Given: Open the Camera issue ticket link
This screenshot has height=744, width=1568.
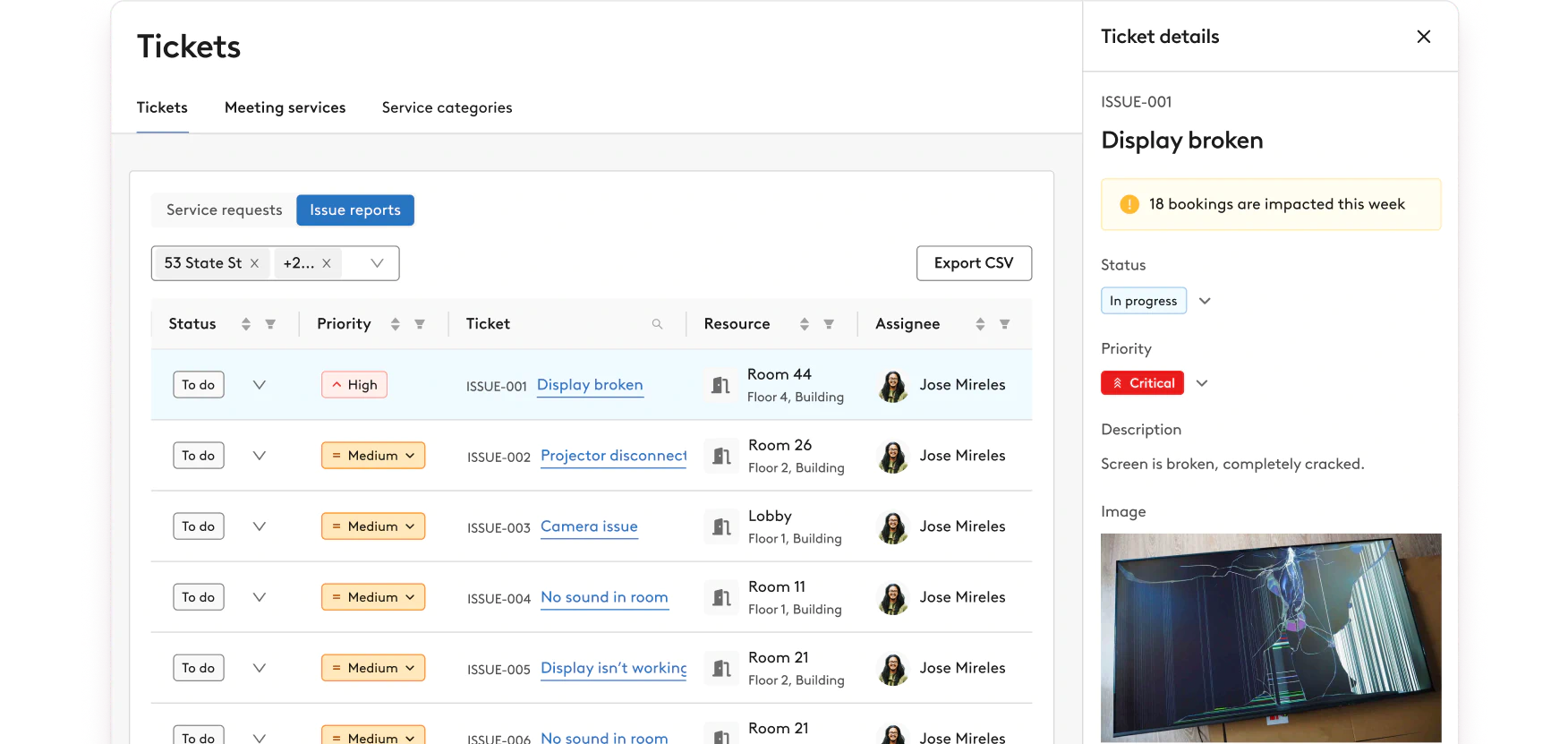Looking at the screenshot, I should (x=589, y=526).
